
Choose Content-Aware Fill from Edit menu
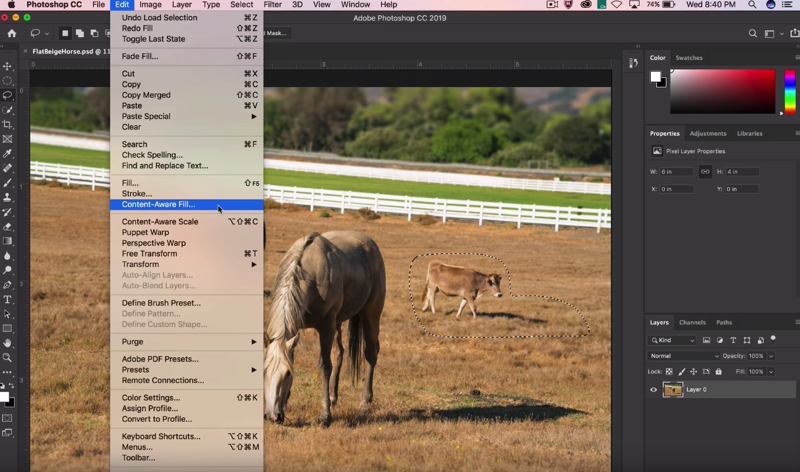click(187, 205)
